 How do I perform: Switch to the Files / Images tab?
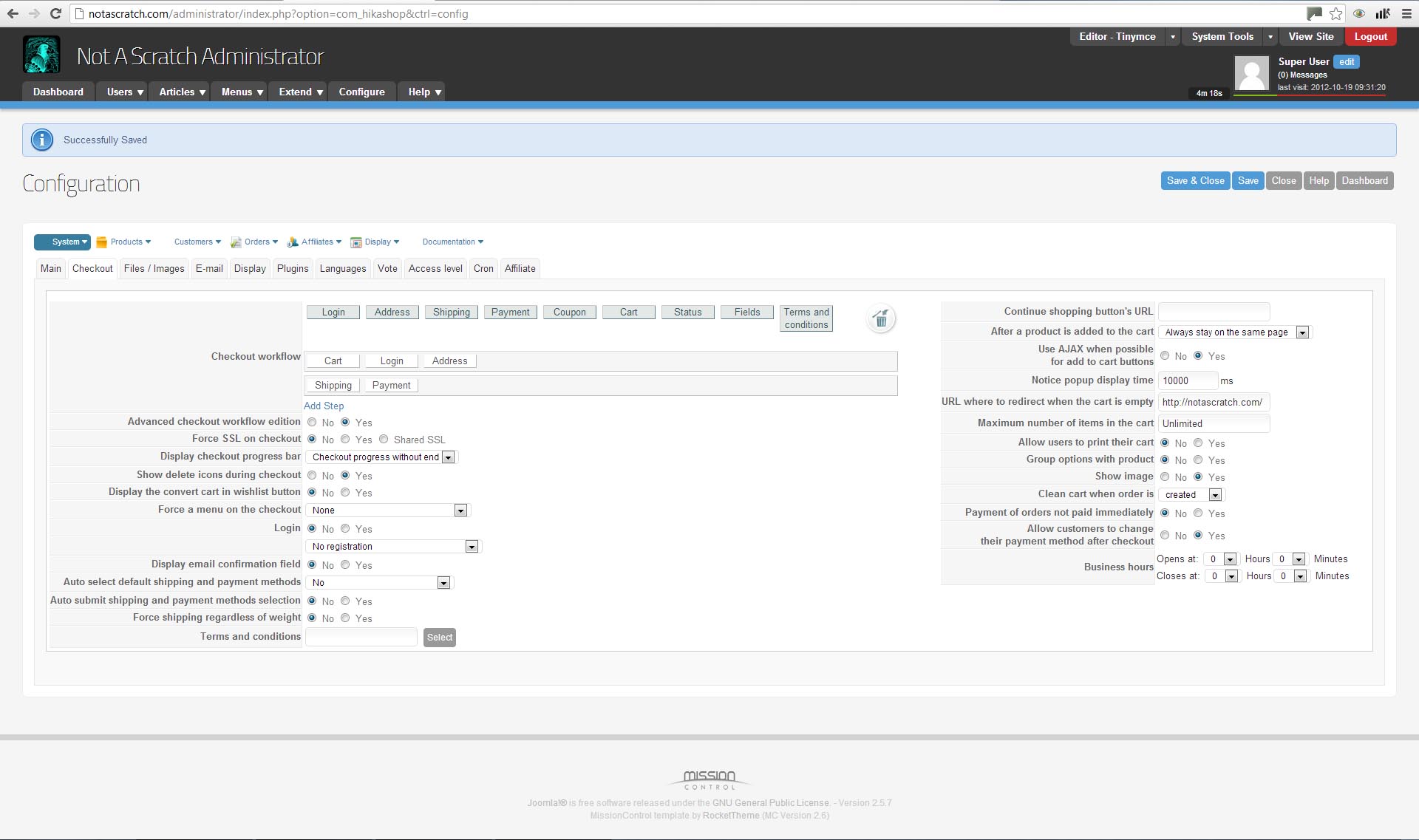pyautogui.click(x=154, y=268)
